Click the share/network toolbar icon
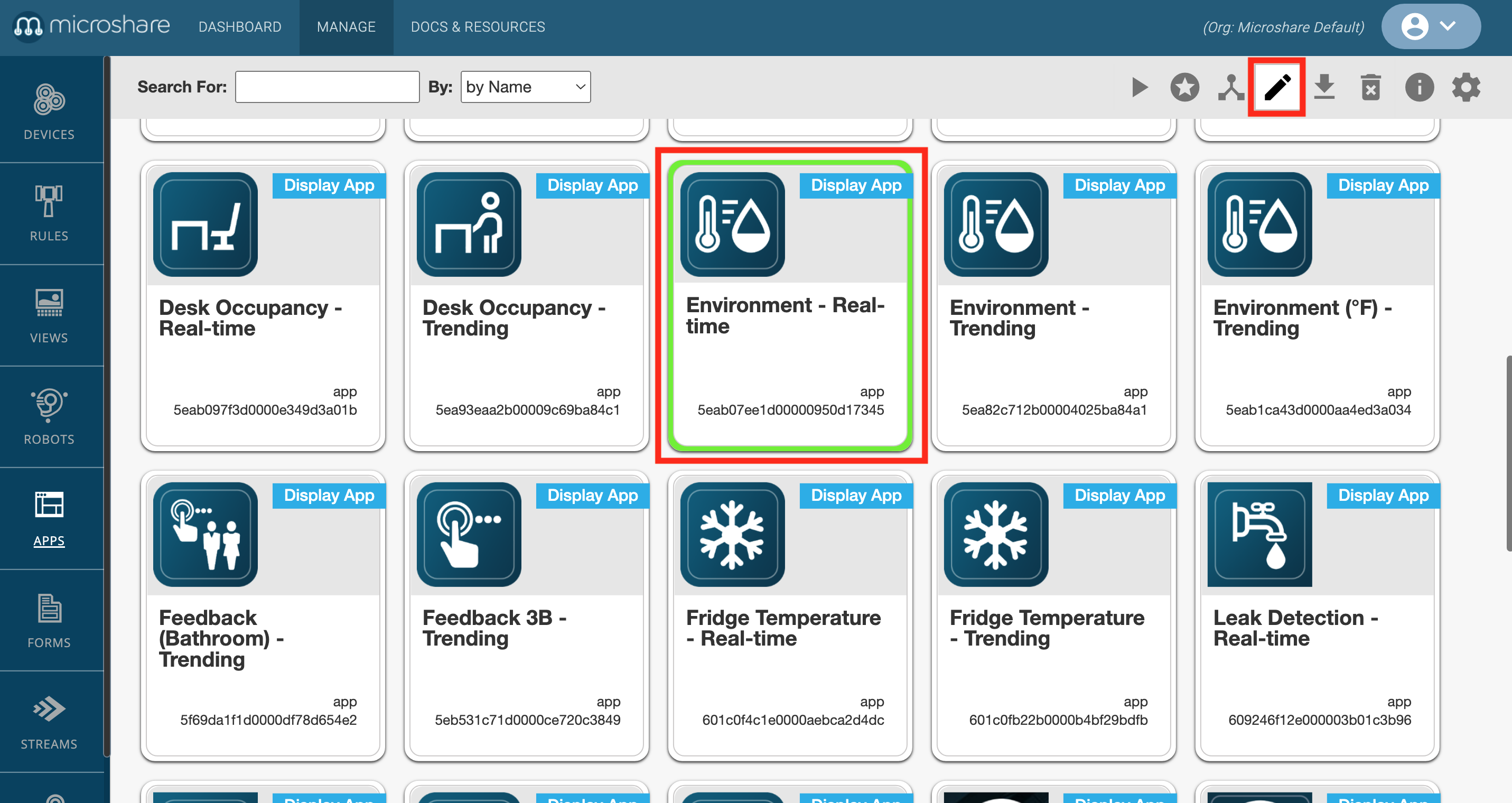Image resolution: width=1512 pixels, height=803 pixels. (x=1231, y=88)
